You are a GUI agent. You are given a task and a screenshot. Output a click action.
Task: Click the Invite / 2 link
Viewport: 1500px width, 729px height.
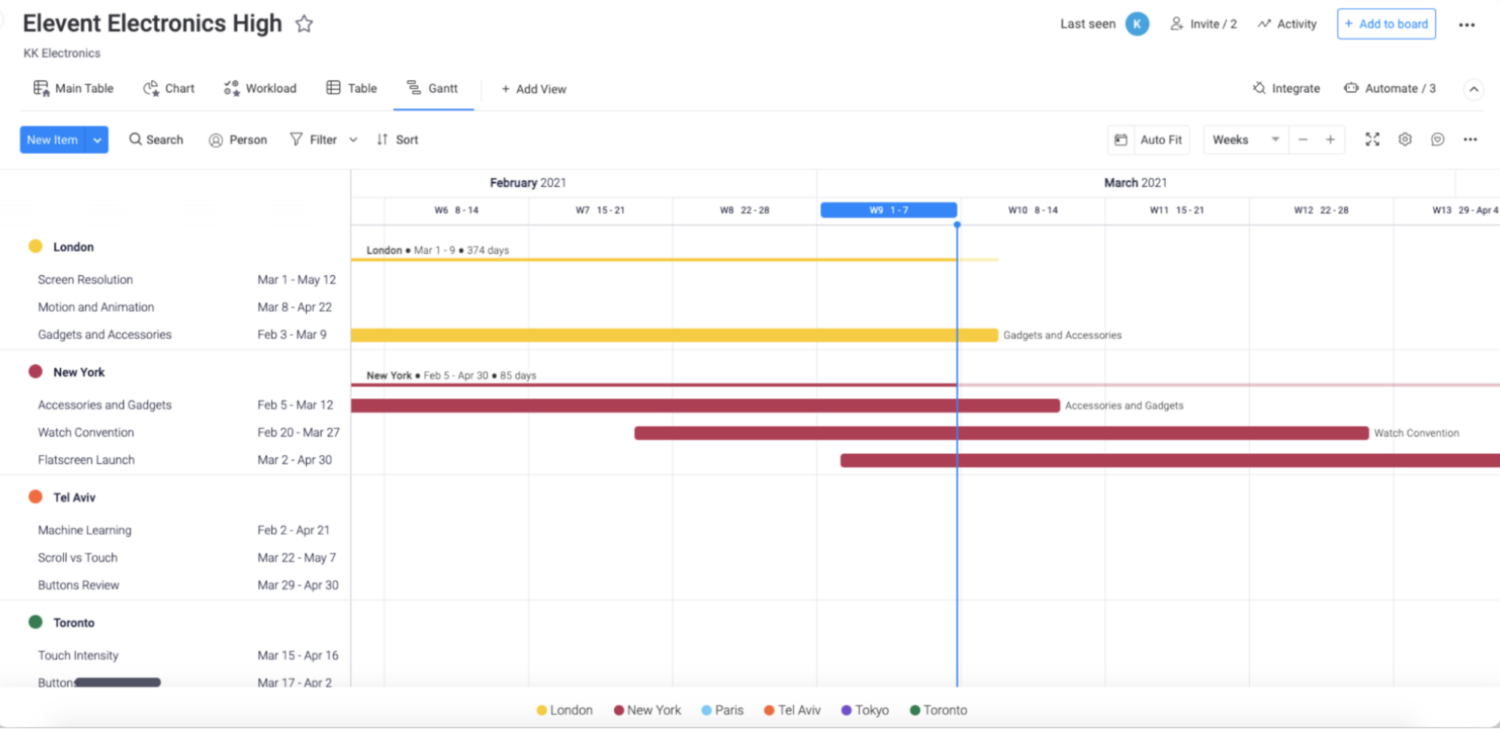pyautogui.click(x=1203, y=23)
